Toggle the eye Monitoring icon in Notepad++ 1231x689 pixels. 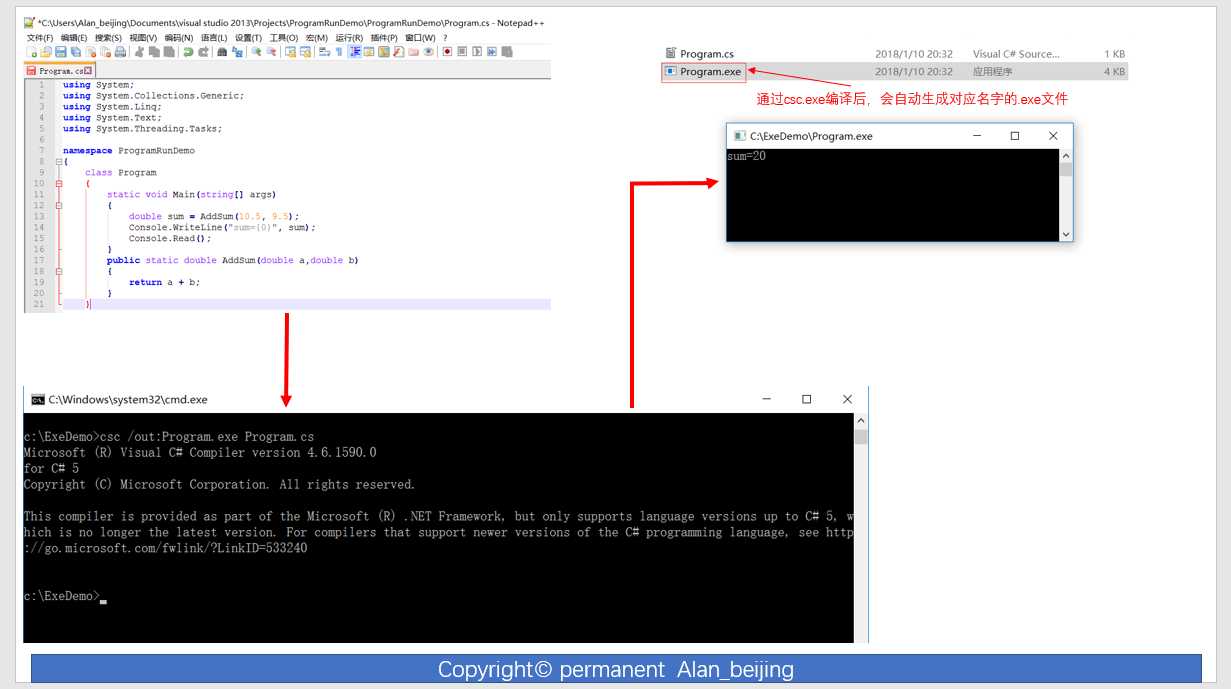[428, 51]
